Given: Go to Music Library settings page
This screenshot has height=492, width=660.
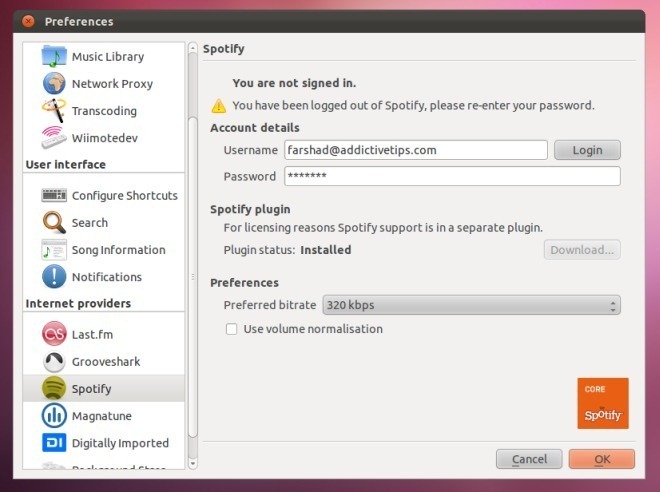Looking at the screenshot, I should [108, 56].
